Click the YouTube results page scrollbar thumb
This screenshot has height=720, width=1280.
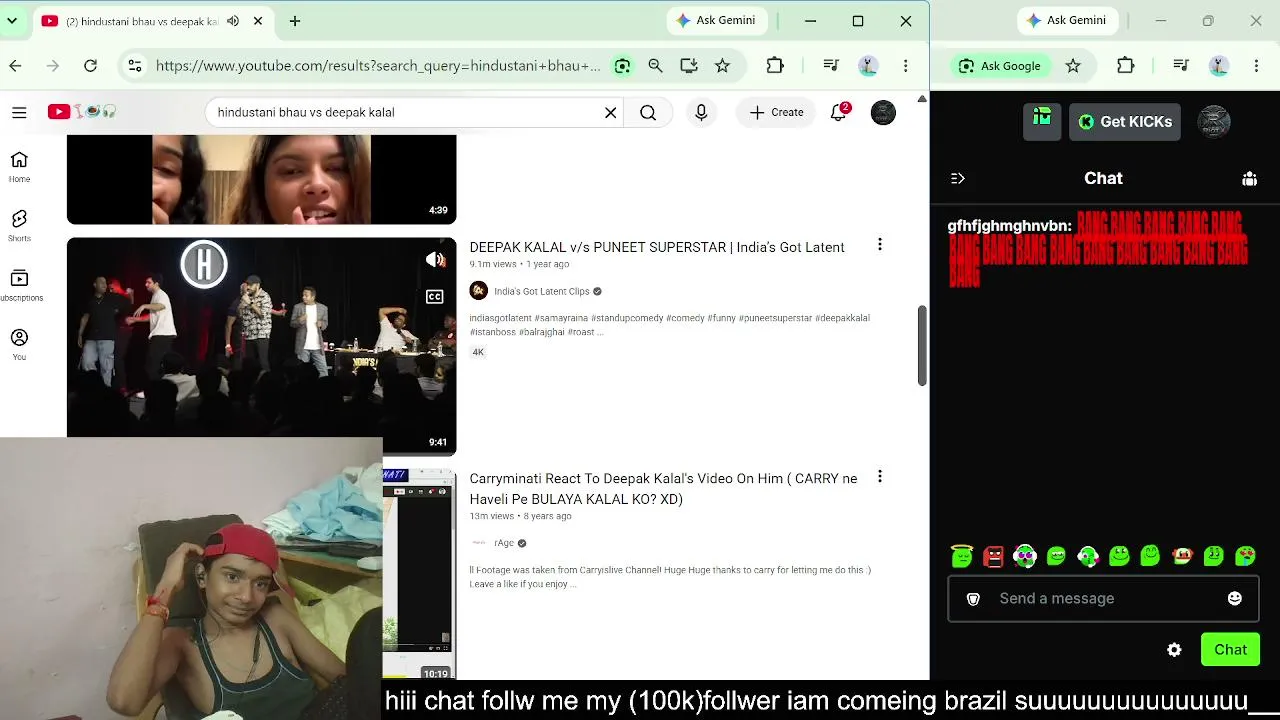point(922,345)
